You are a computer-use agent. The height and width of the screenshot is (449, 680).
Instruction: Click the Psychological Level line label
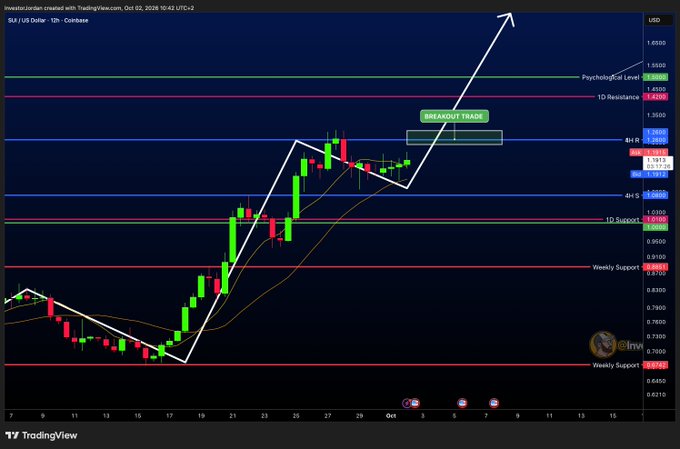click(x=610, y=77)
